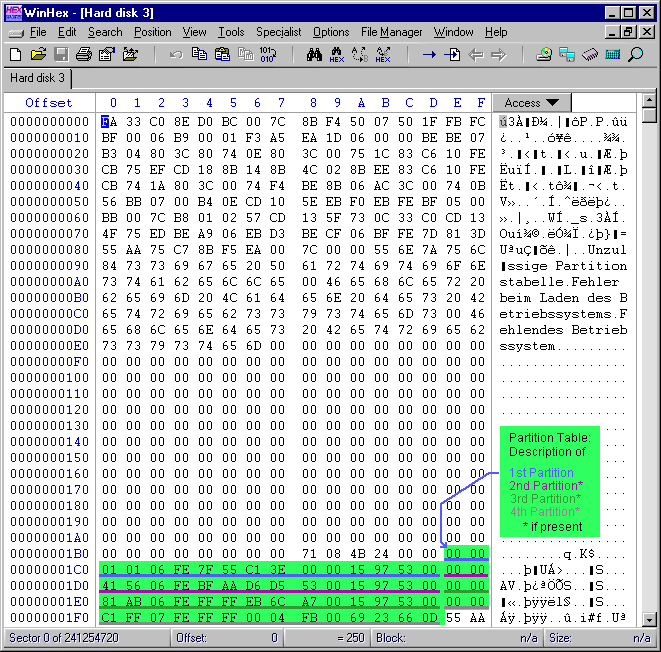Open a file with the folder icon
This screenshot has width=661, height=652.
click(x=38, y=55)
